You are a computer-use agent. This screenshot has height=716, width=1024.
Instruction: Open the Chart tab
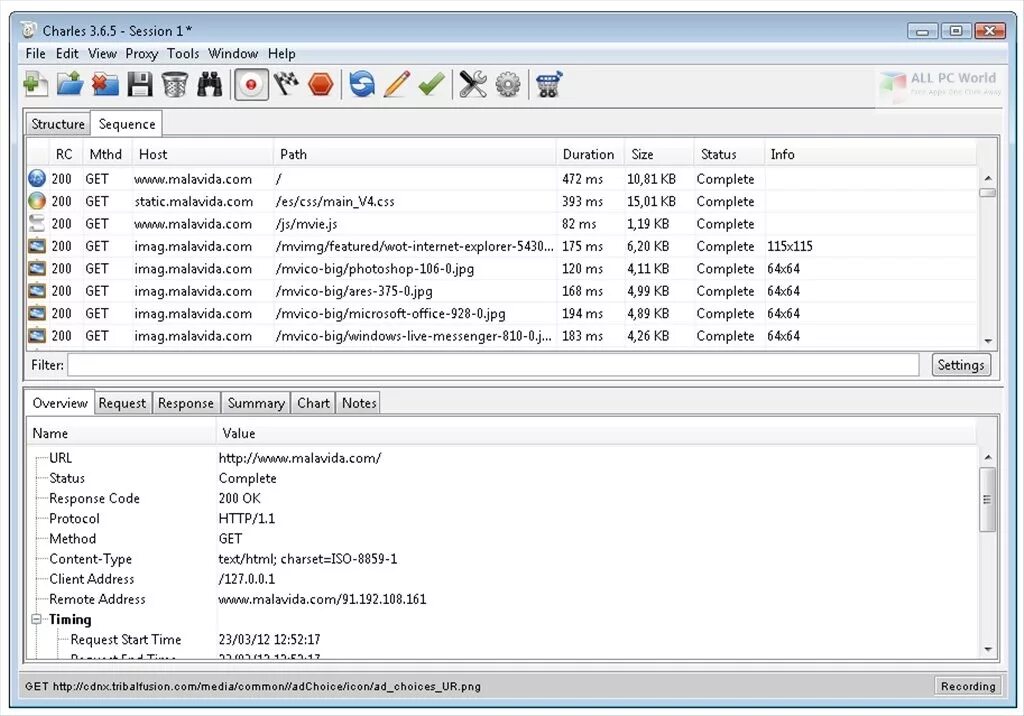(x=313, y=403)
